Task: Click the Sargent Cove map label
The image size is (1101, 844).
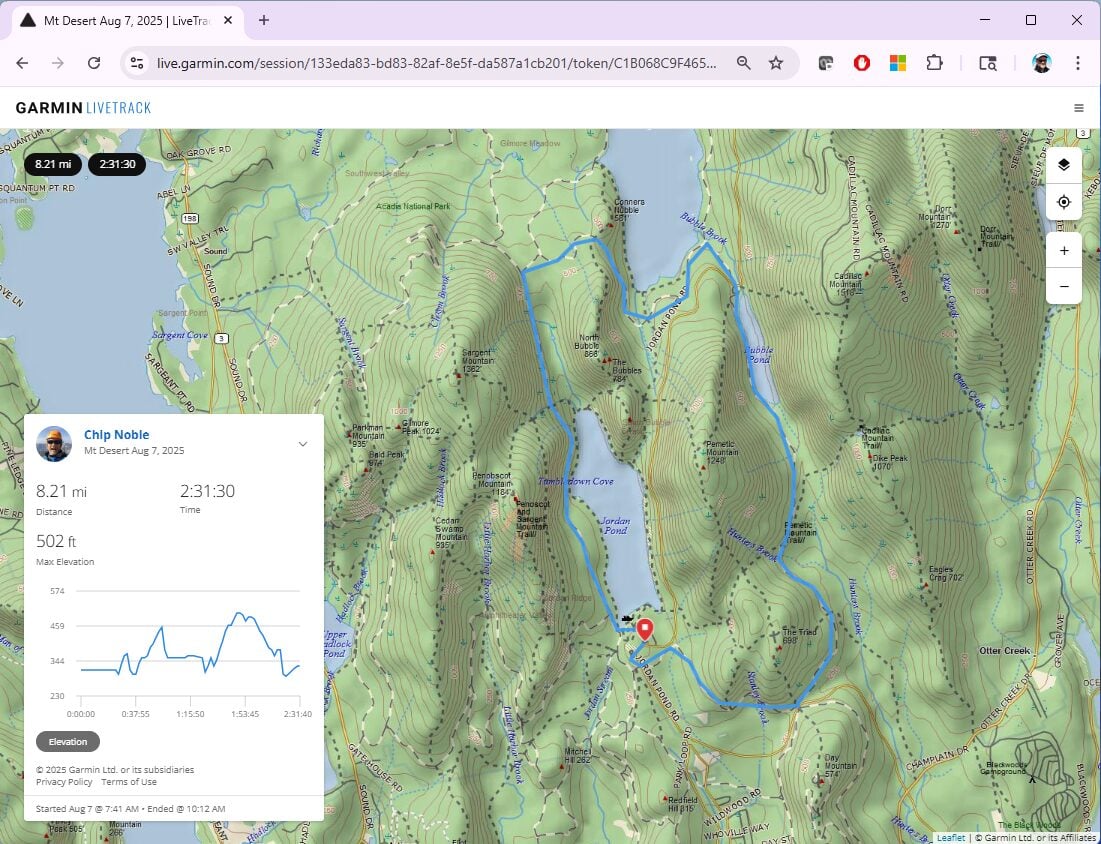Action: tap(179, 335)
